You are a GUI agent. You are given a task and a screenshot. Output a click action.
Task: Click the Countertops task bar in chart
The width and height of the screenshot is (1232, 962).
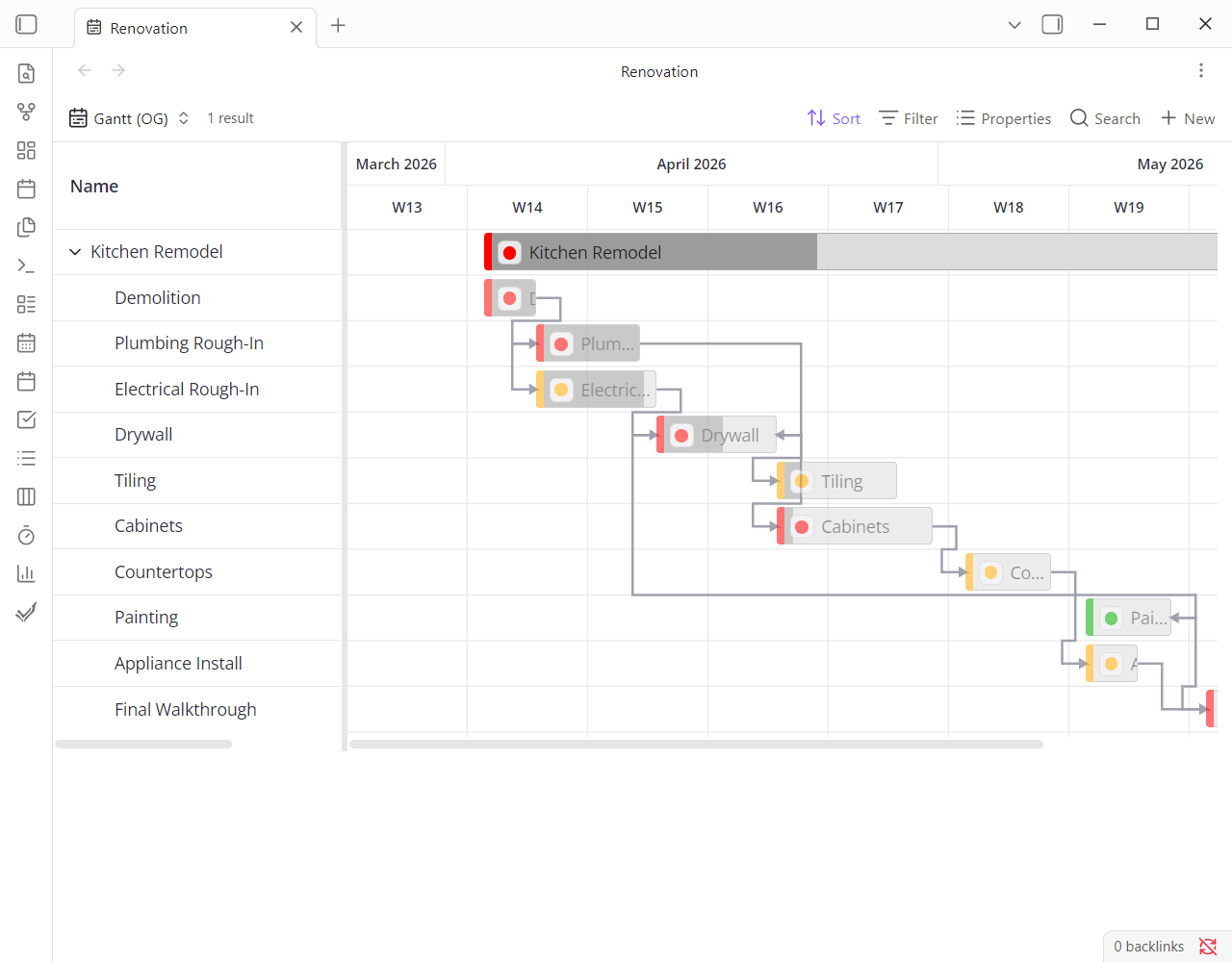coord(1008,572)
